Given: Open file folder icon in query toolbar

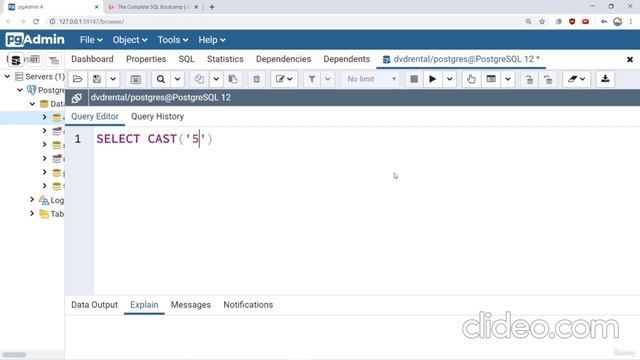Looking at the screenshot, I should [78, 79].
